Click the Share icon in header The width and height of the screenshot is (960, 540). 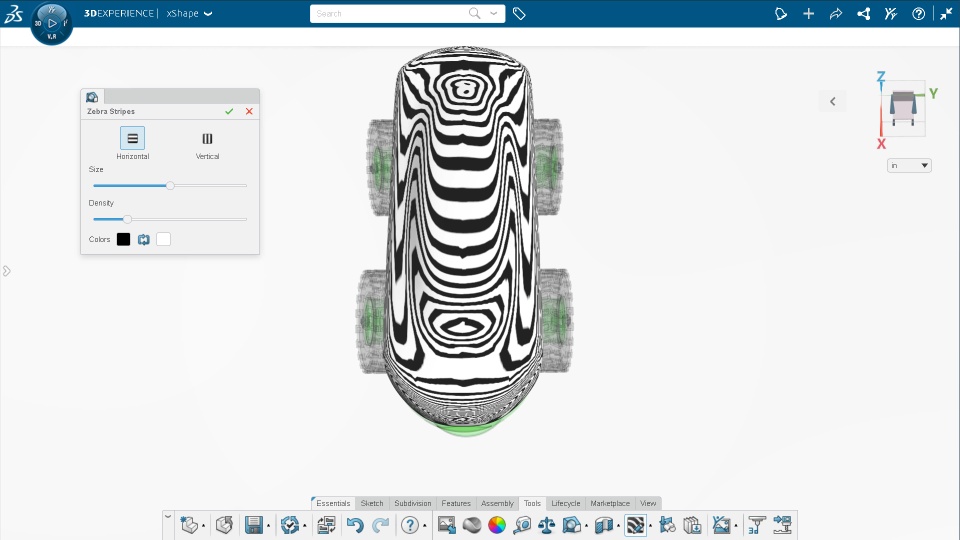click(836, 14)
